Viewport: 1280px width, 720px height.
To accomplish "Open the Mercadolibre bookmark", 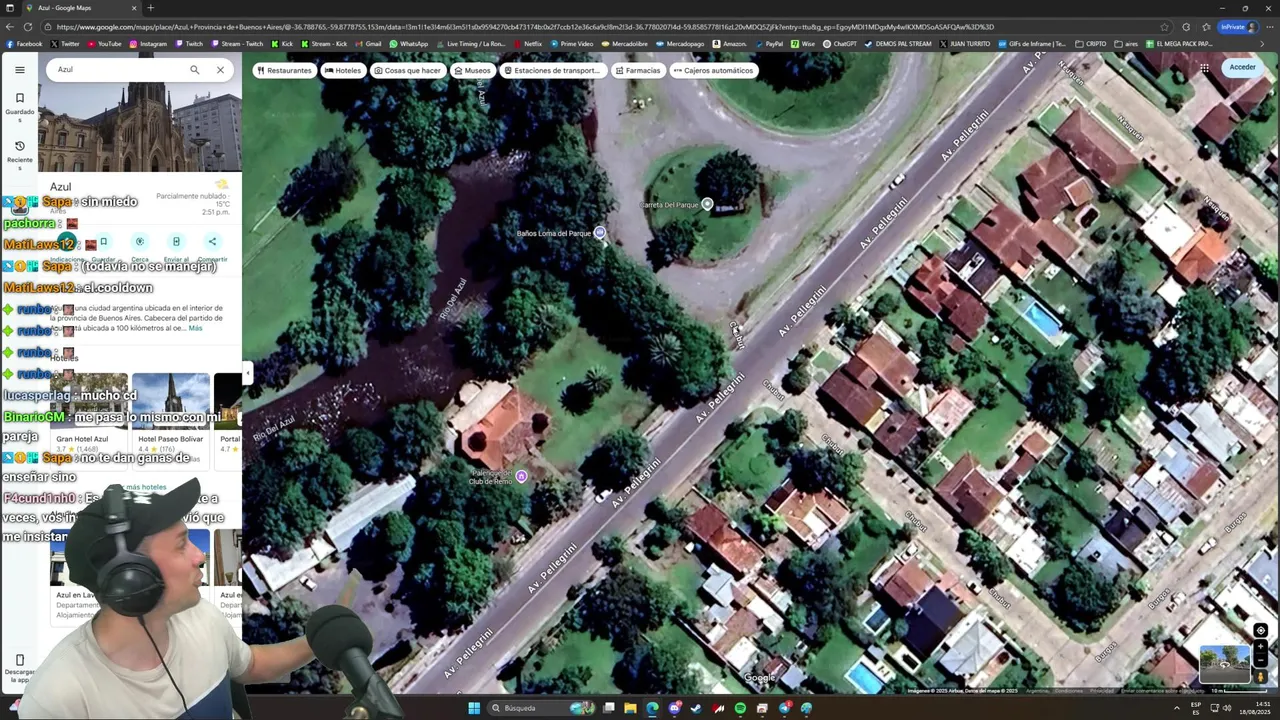I will point(625,44).
